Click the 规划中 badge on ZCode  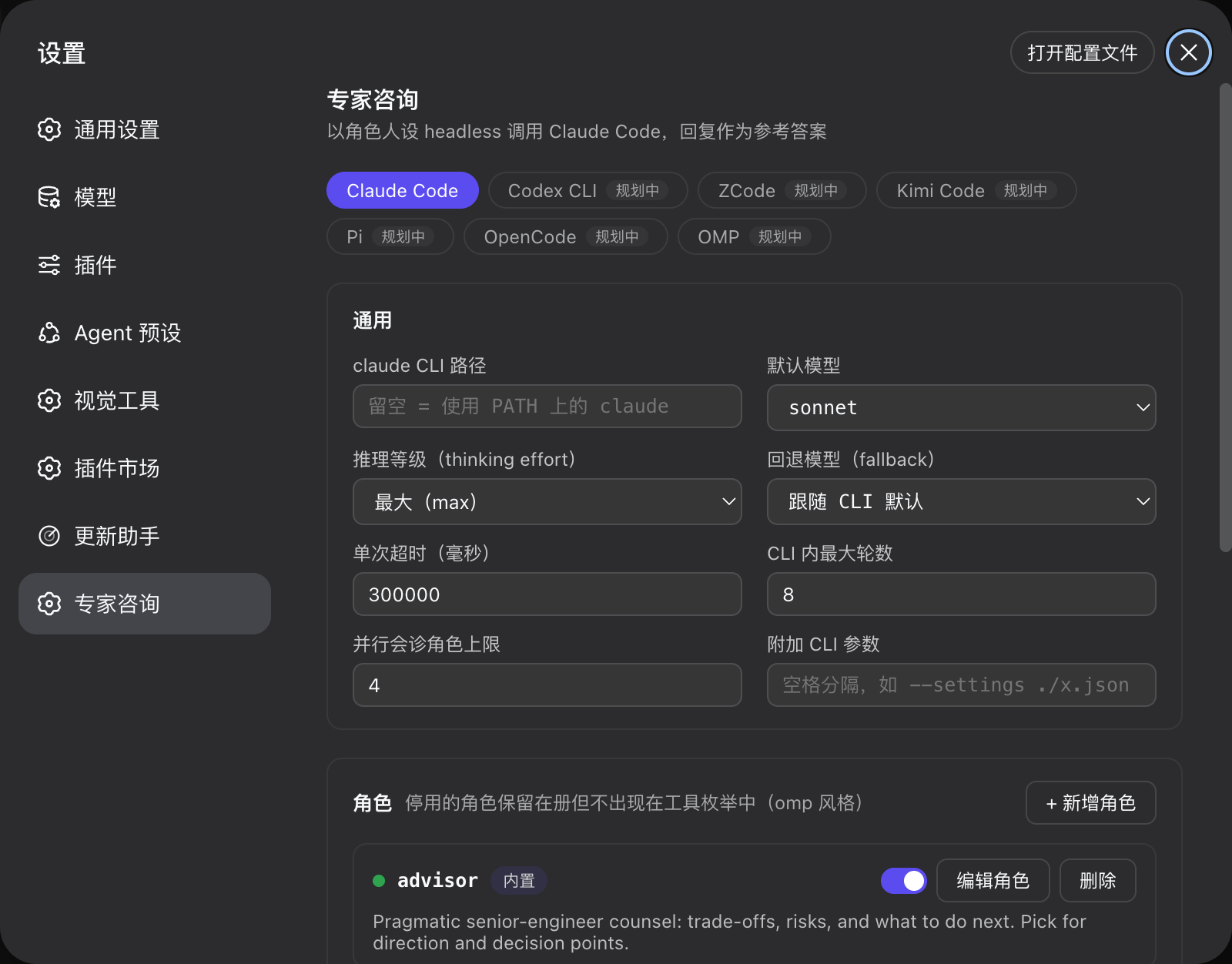[x=816, y=190]
